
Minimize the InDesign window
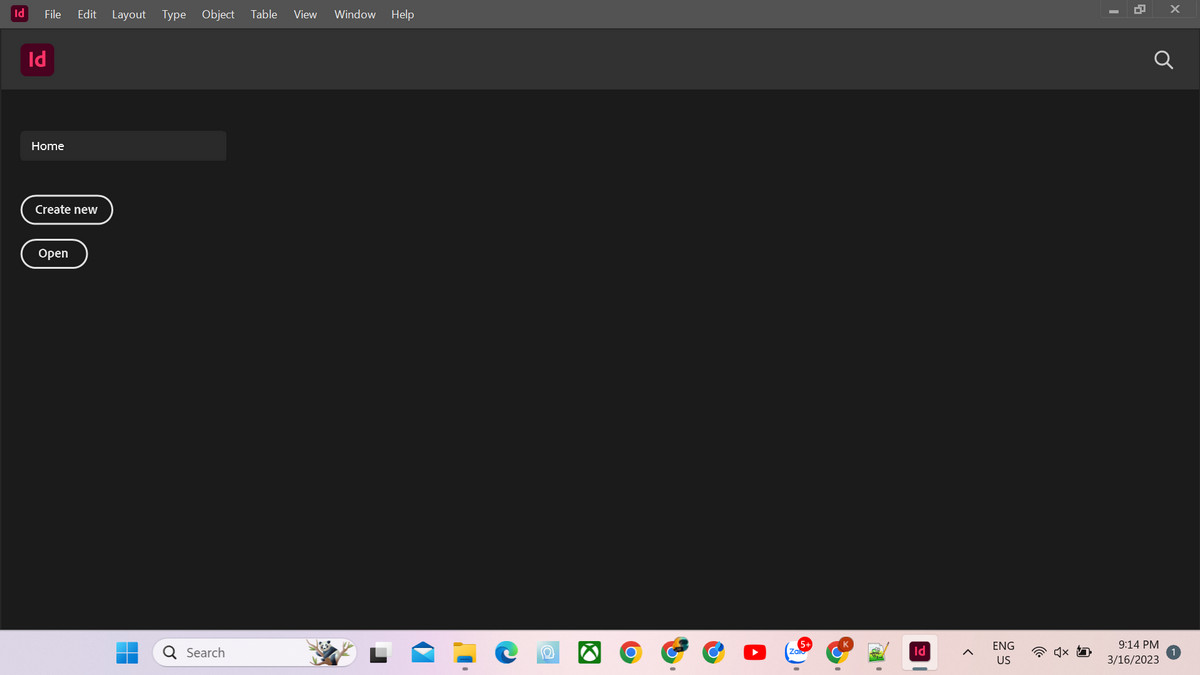pos(1113,10)
